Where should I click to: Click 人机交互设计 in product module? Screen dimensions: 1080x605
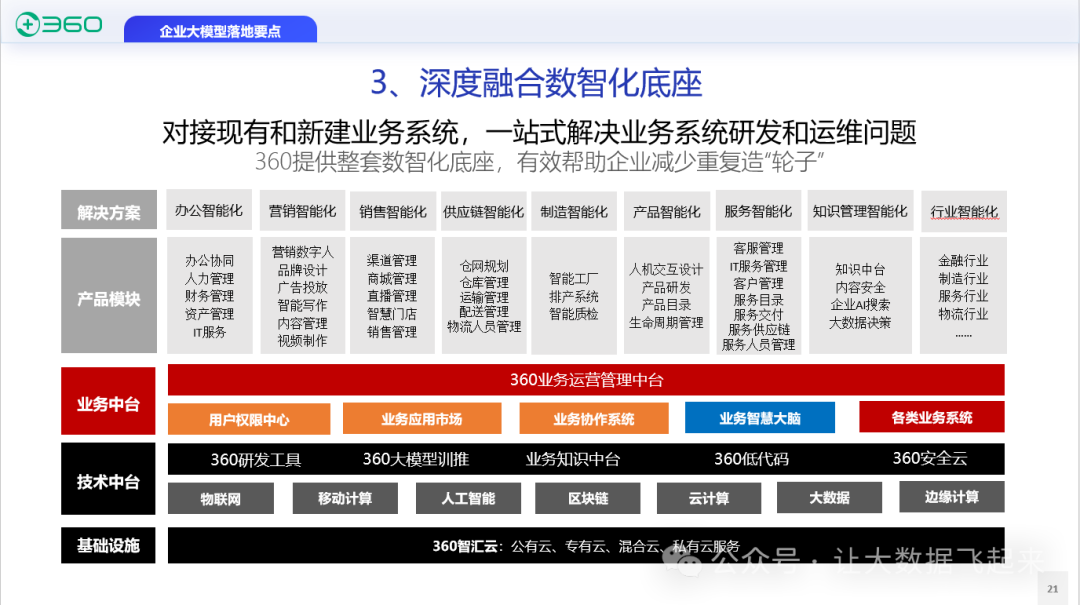click(666, 269)
